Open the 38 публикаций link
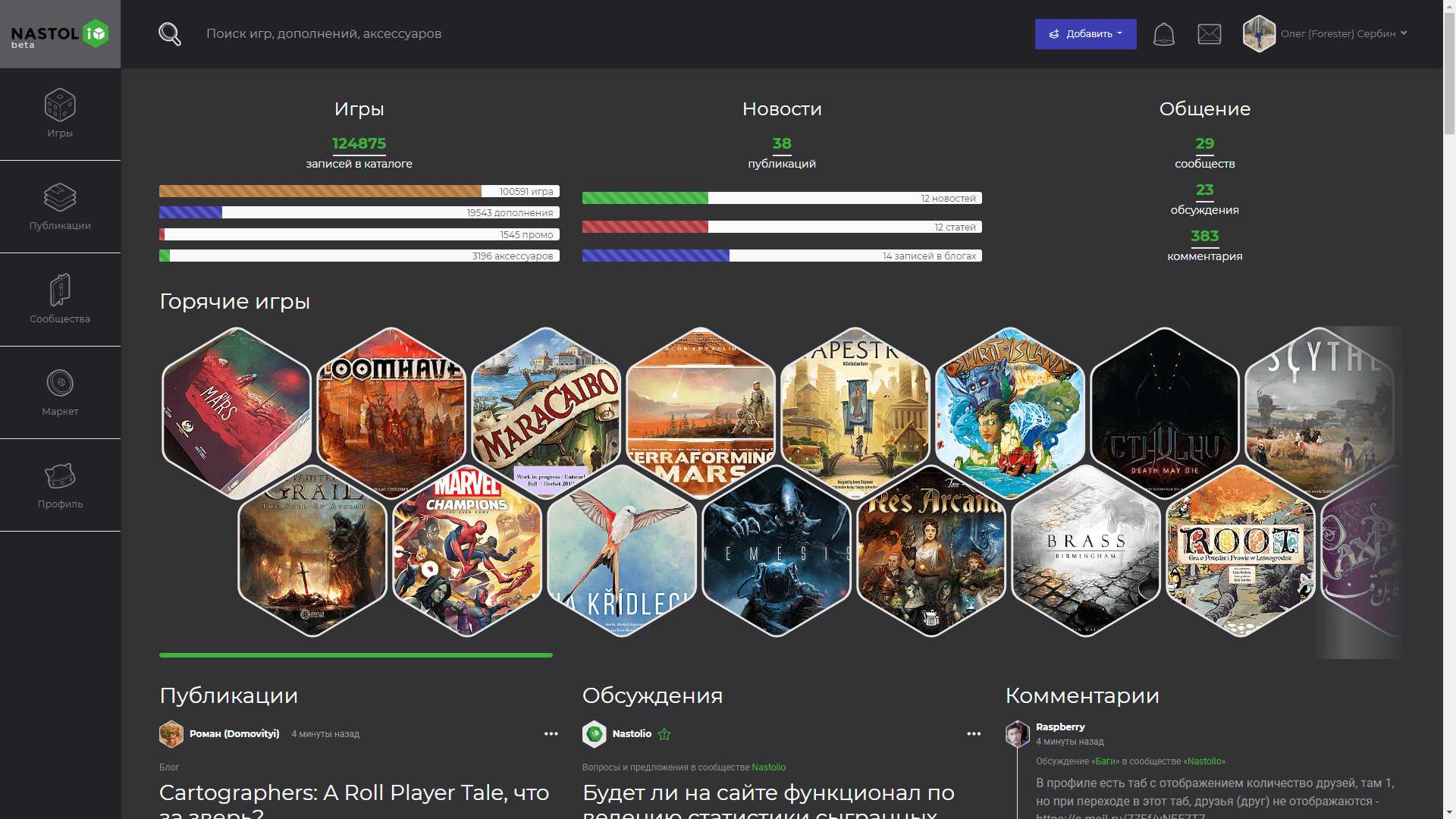This screenshot has height=819, width=1456. [782, 143]
